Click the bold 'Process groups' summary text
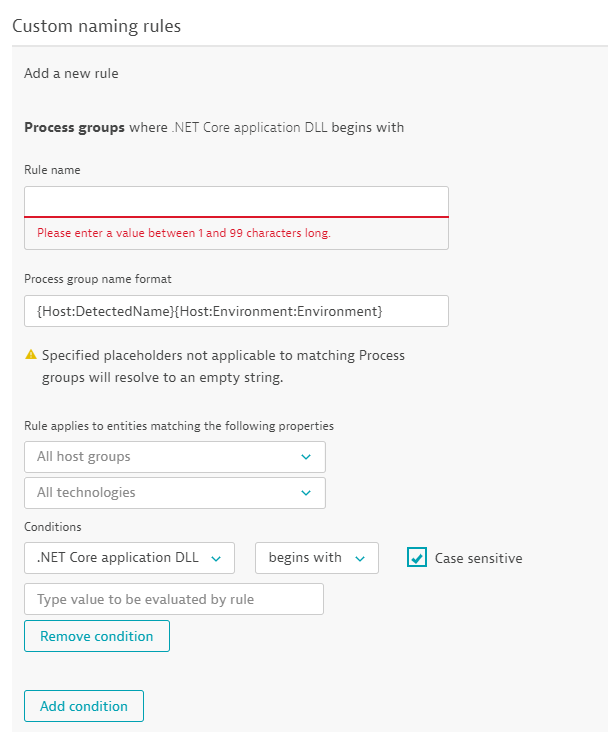This screenshot has height=732, width=608. 75,128
